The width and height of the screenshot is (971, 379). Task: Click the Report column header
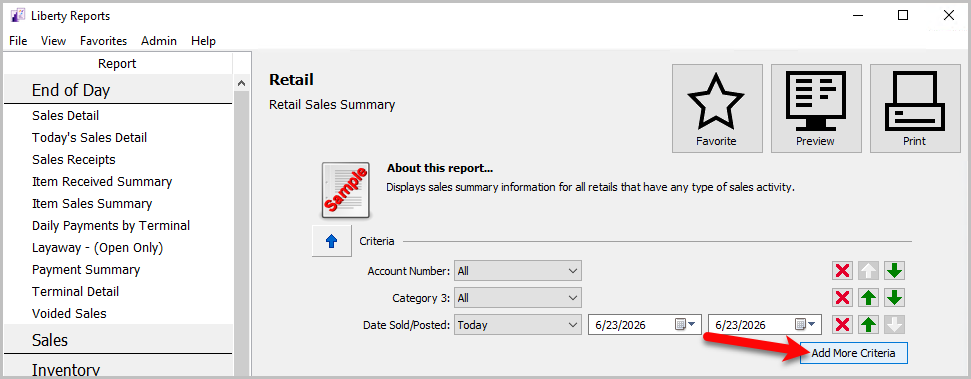pyautogui.click(x=117, y=64)
